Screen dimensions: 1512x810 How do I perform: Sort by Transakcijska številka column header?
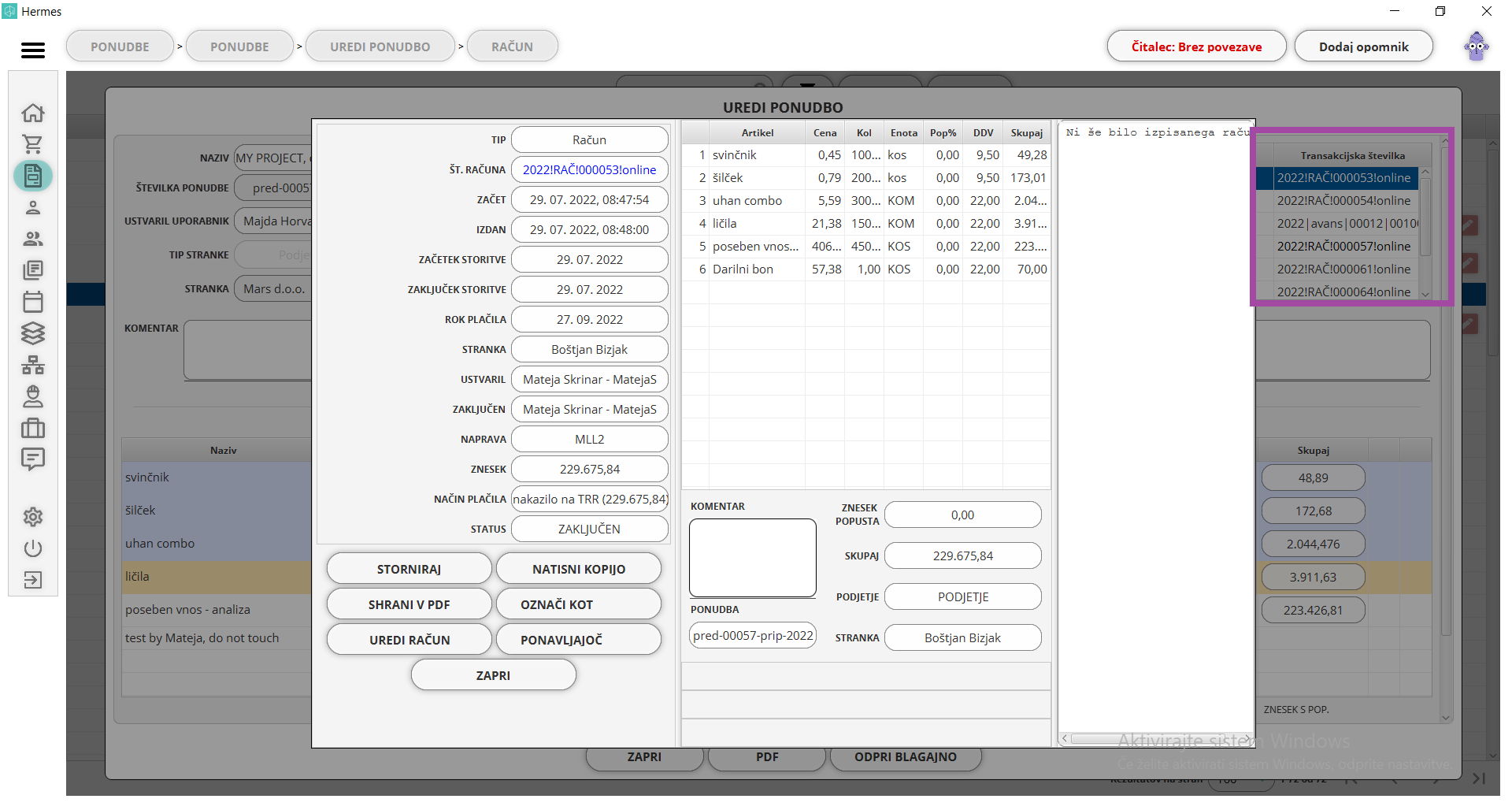click(1352, 155)
